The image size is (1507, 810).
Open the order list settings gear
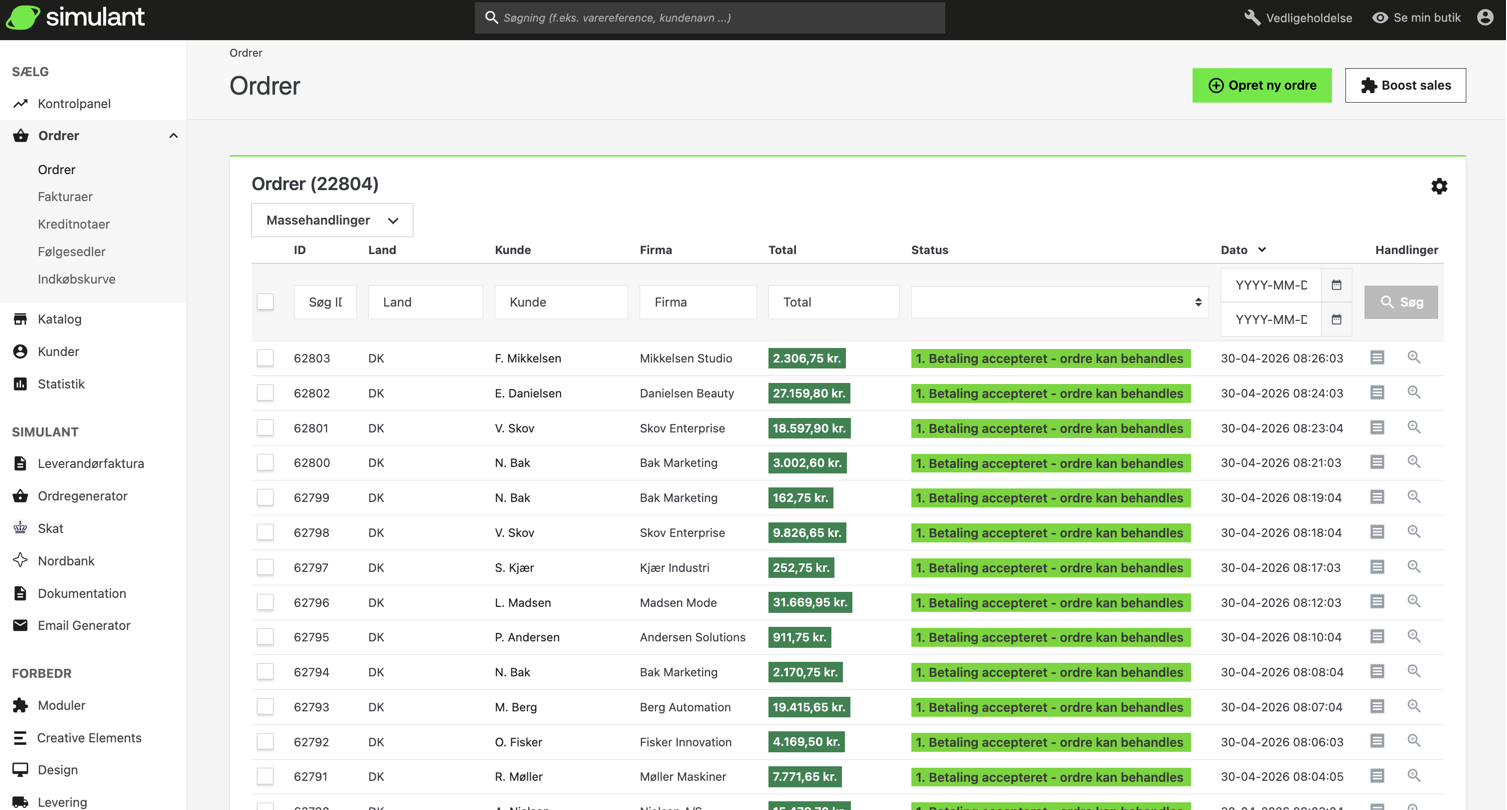pyautogui.click(x=1439, y=186)
